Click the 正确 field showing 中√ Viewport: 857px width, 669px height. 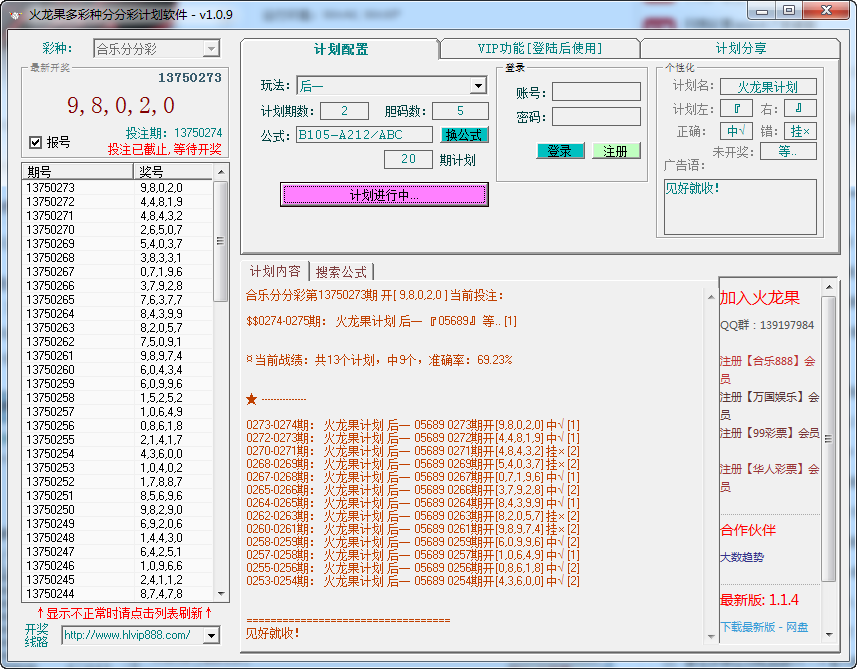pyautogui.click(x=736, y=131)
